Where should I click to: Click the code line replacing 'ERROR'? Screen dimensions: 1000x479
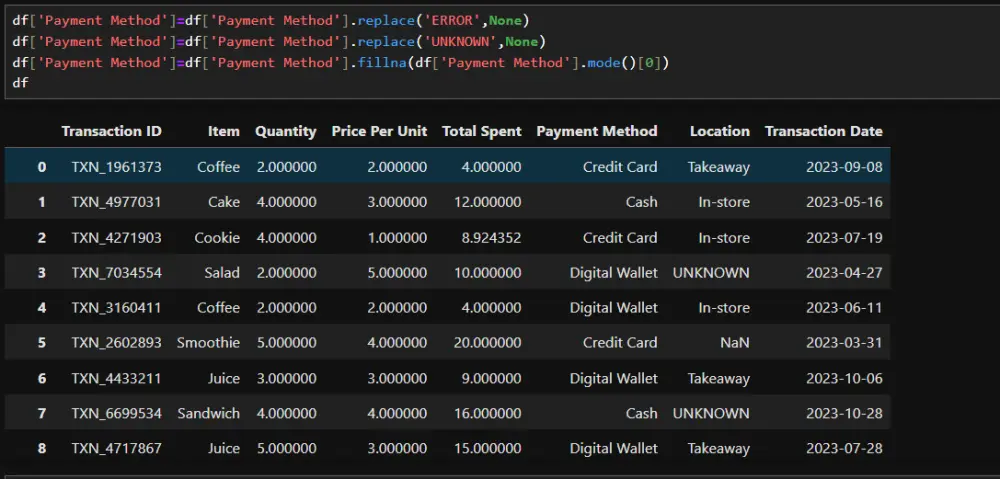pyautogui.click(x=271, y=20)
